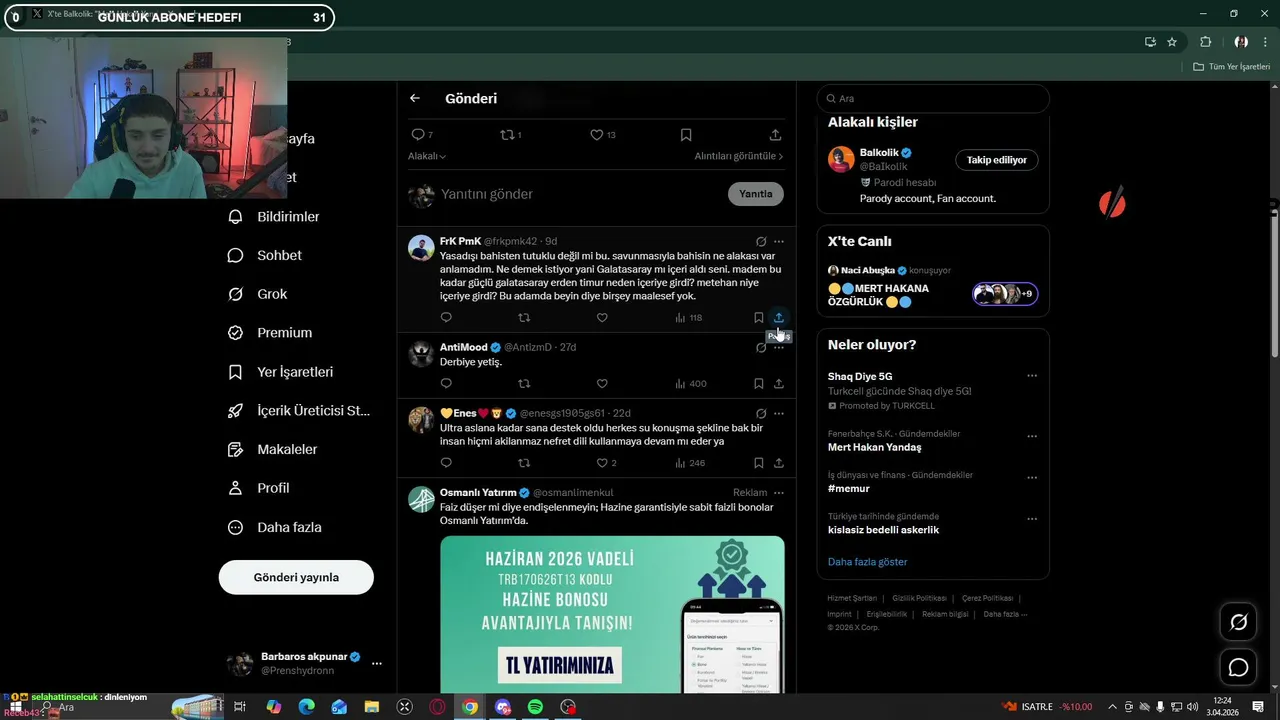This screenshot has width=1280, height=720.
Task: Focus the 'Yanıtını gönder' reply field
Action: pyautogui.click(x=580, y=194)
